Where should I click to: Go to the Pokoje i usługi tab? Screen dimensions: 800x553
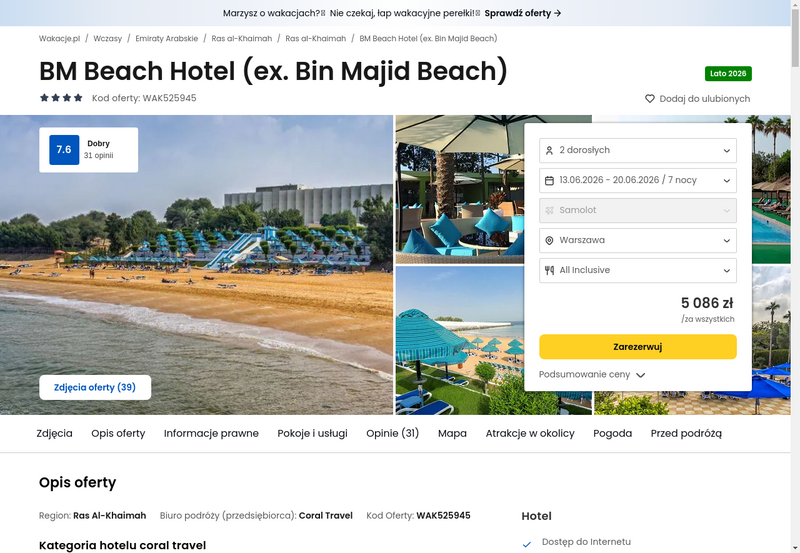(x=312, y=433)
